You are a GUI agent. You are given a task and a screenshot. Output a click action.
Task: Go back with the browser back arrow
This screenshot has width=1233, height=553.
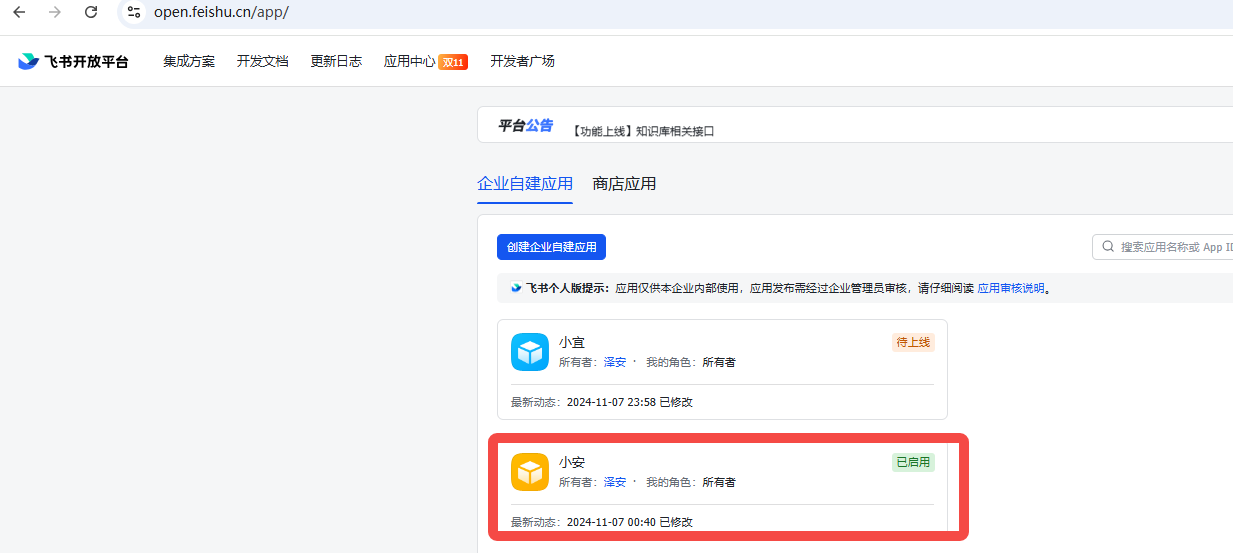click(x=19, y=13)
